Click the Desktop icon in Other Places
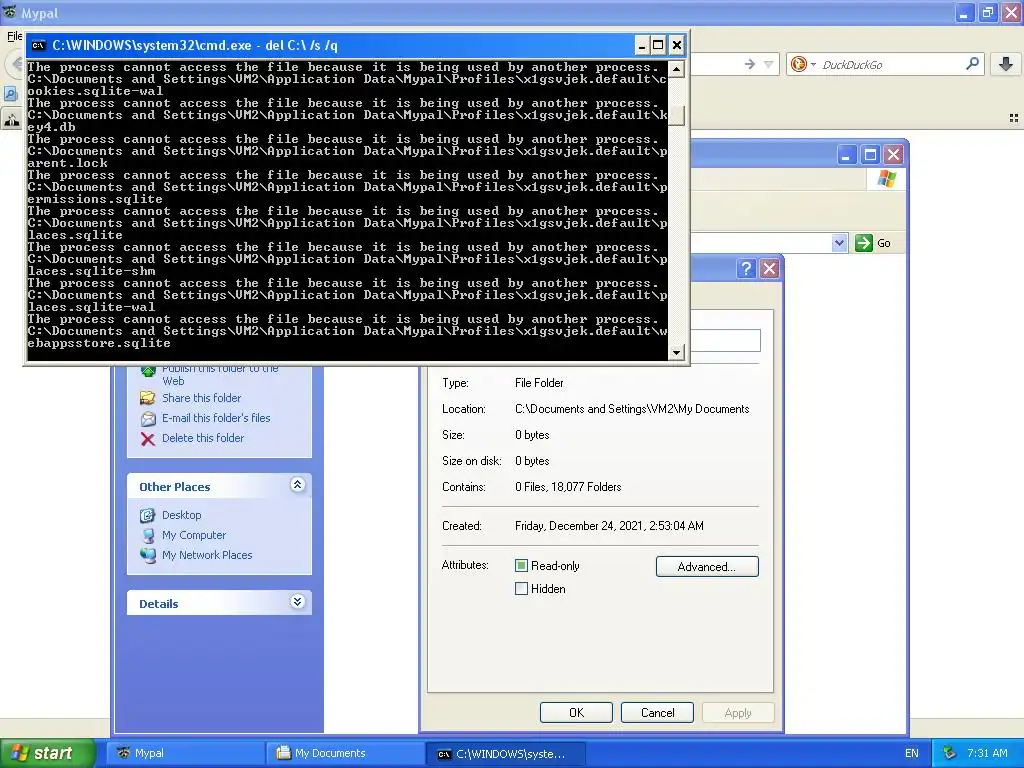Image resolution: width=1024 pixels, height=768 pixels. pyautogui.click(x=148, y=515)
